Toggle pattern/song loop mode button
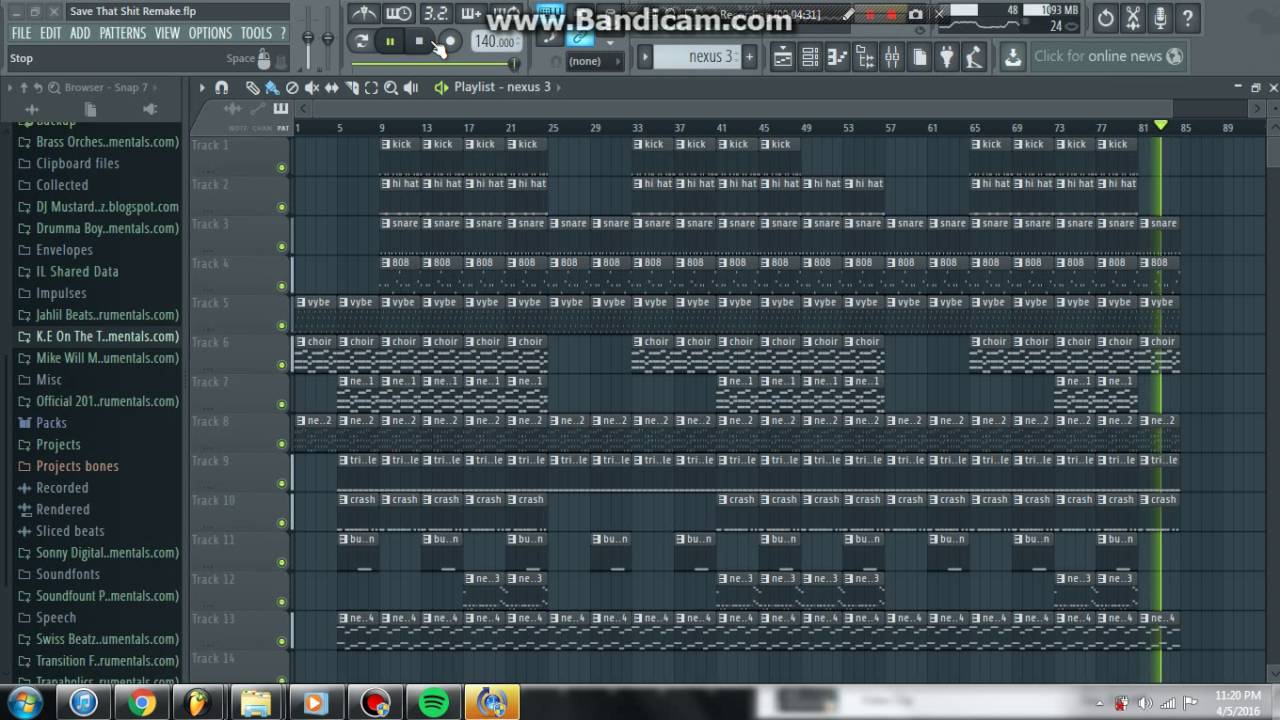1280x720 pixels. pos(361,41)
